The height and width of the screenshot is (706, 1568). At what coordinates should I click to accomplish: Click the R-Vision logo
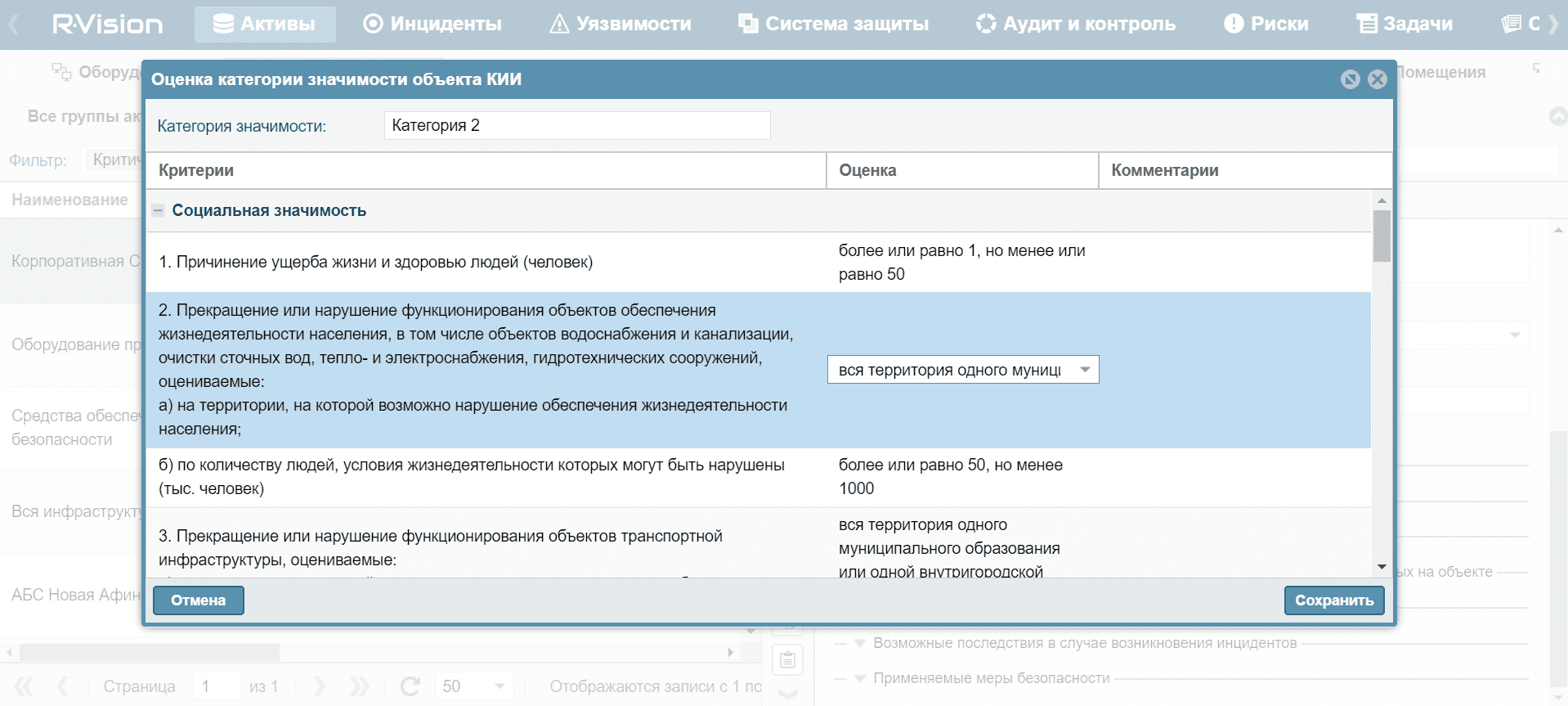107,25
